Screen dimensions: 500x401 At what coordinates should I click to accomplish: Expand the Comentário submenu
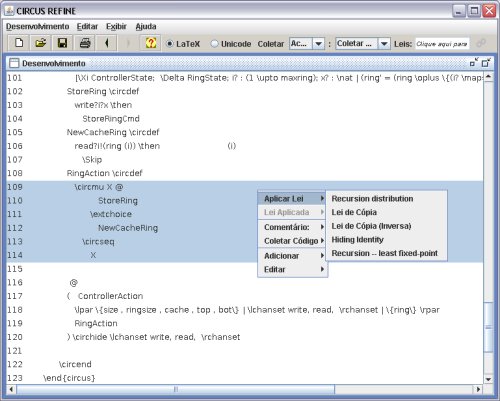point(293,227)
